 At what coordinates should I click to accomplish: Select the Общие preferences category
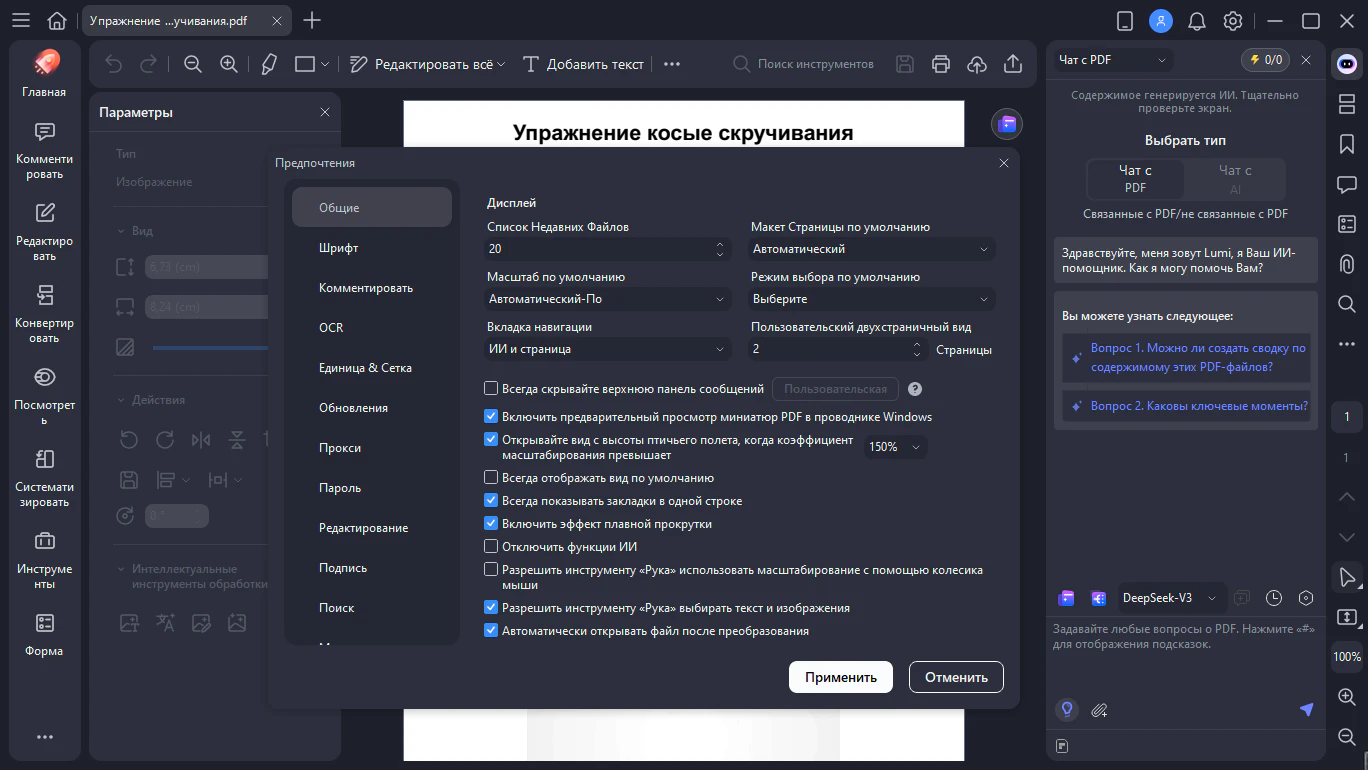[x=372, y=207]
